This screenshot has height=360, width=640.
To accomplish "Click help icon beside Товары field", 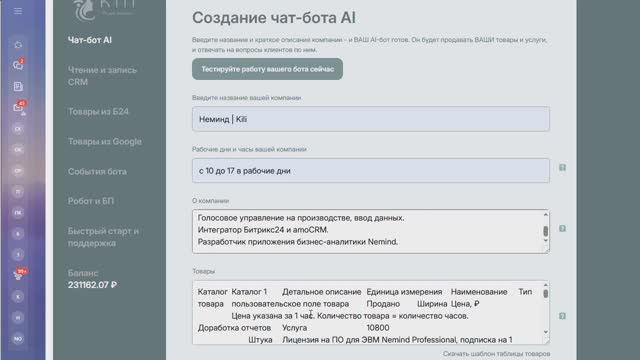I will 562,316.
